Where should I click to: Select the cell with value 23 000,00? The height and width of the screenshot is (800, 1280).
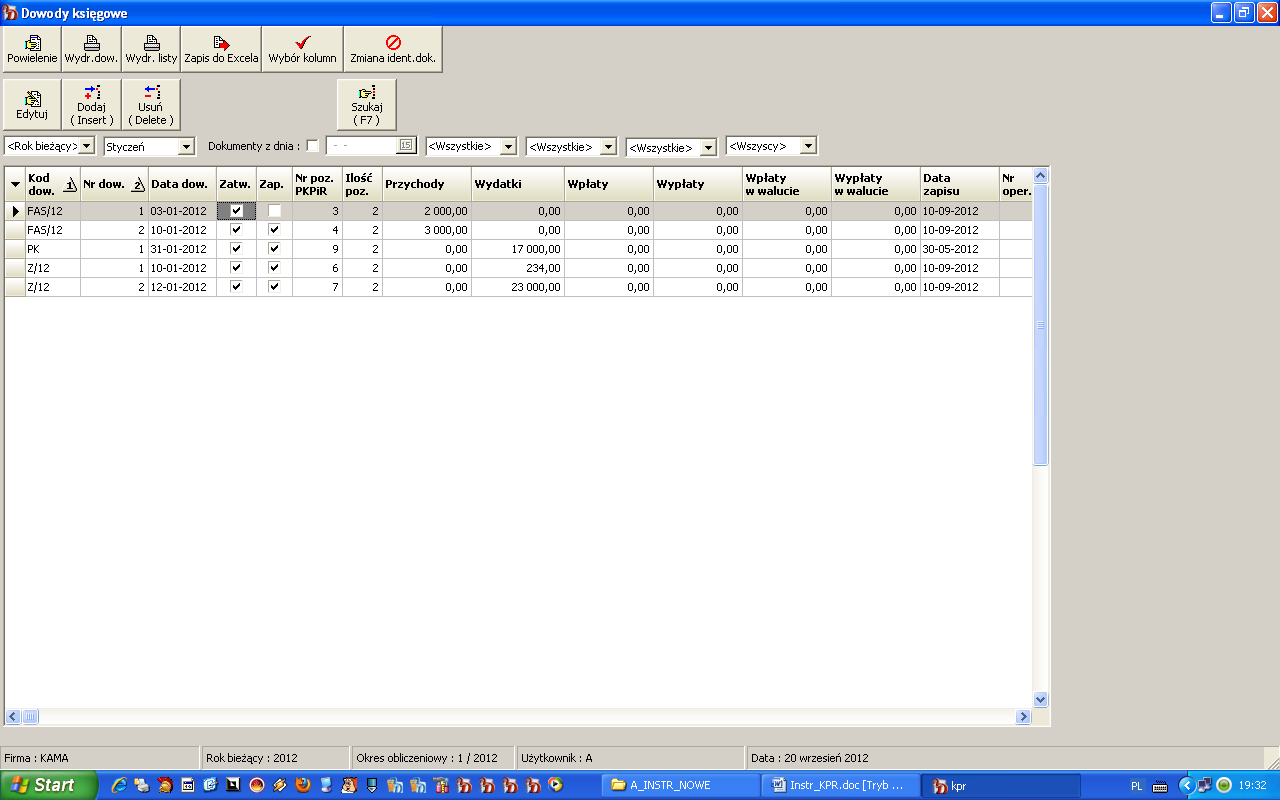(518, 287)
